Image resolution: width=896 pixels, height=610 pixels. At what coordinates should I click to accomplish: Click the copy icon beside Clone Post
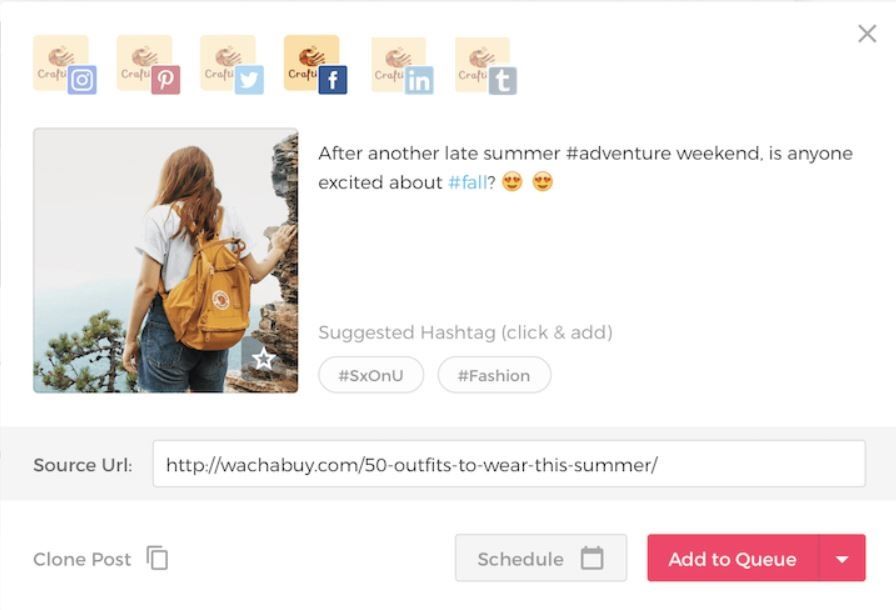pos(155,559)
